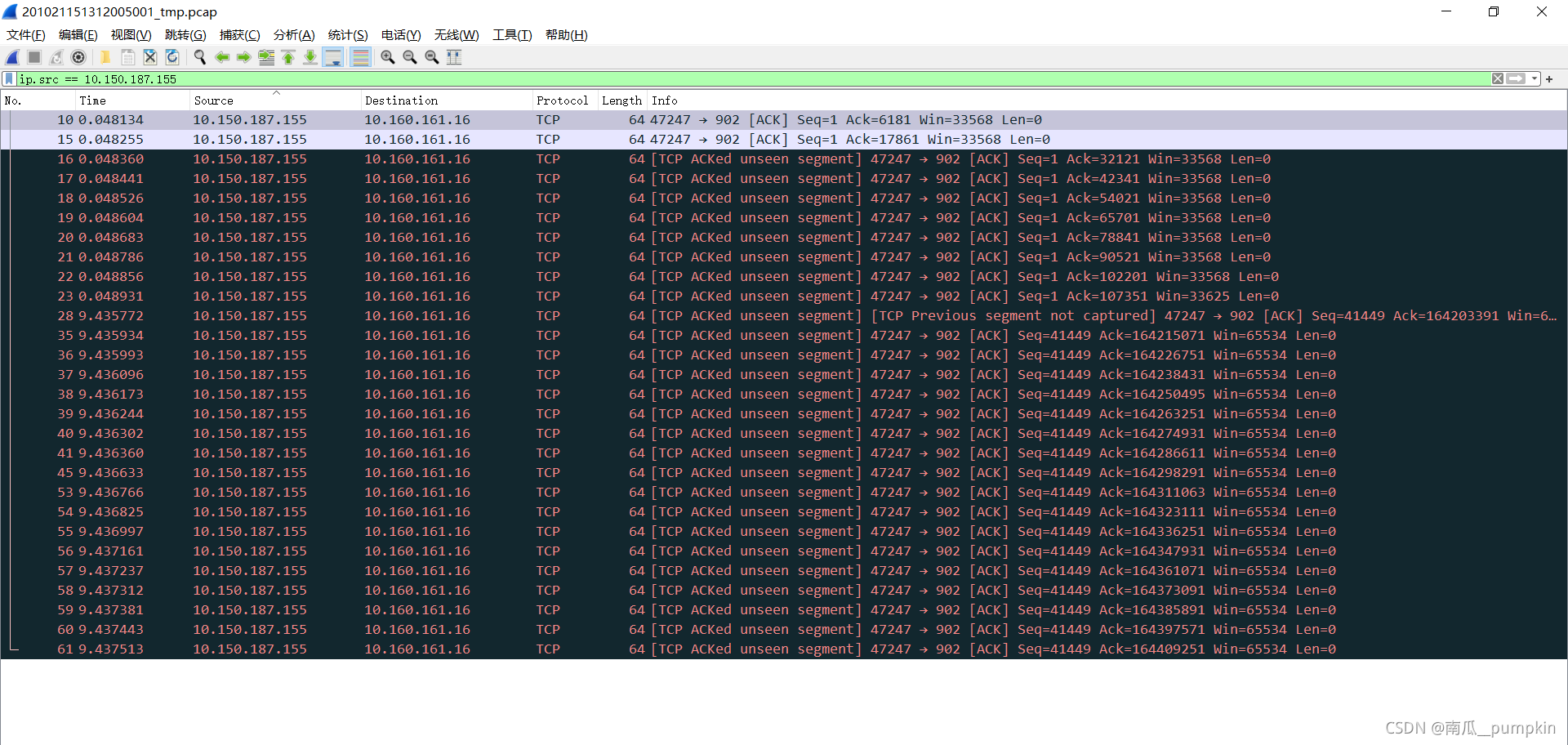The height and width of the screenshot is (745, 1568).
Task: Apply the display filter arrow button
Action: 1517,79
